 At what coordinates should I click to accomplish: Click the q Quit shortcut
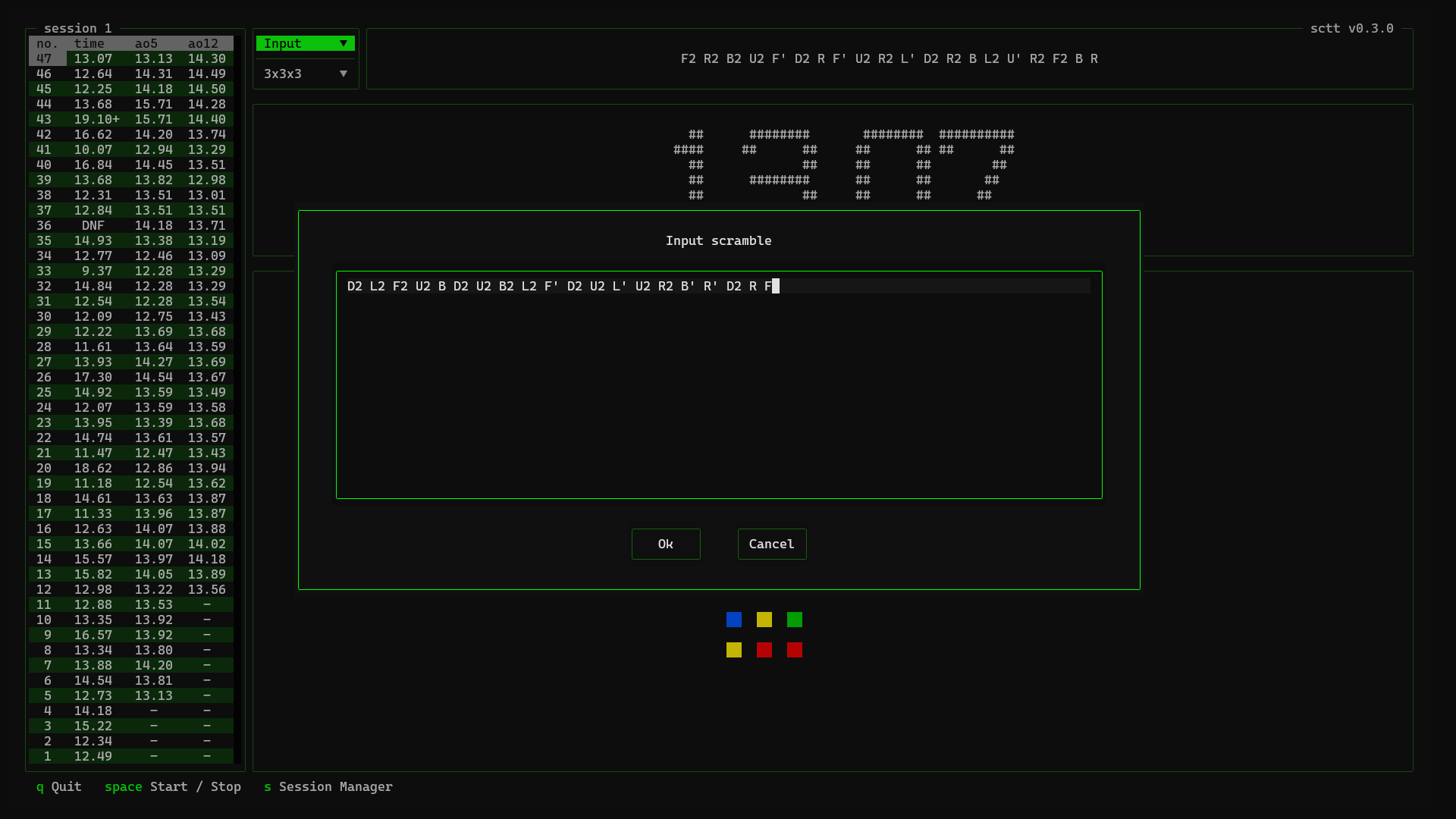pos(58,786)
